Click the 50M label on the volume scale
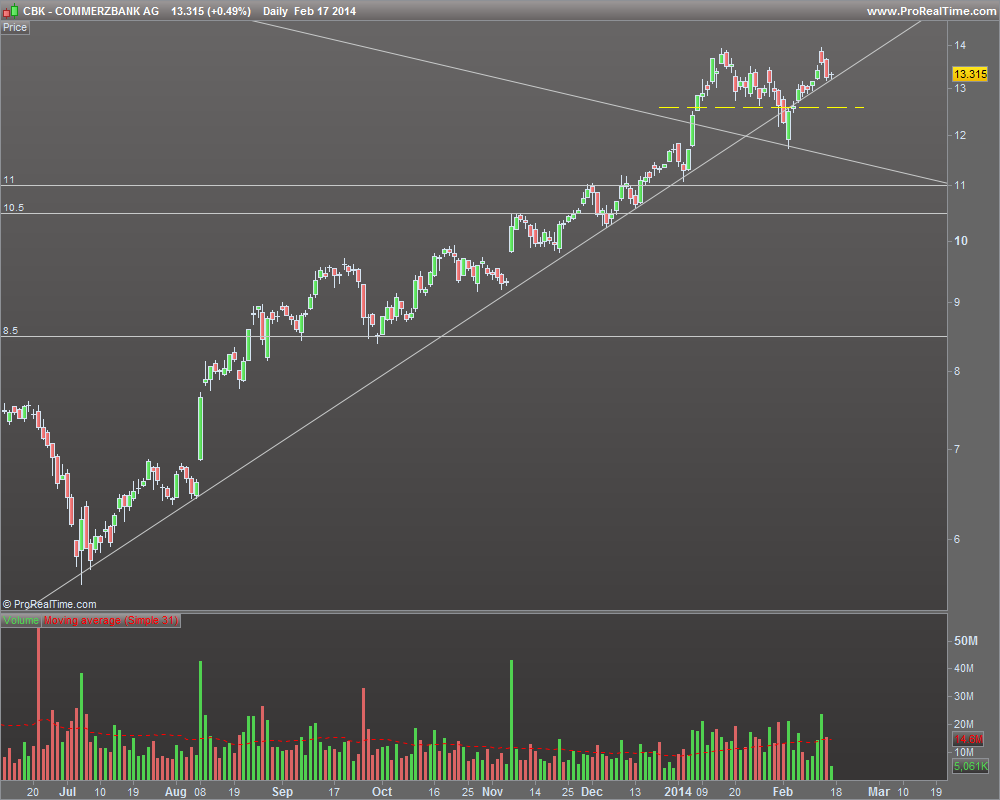The width and height of the screenshot is (1000, 800). coord(966,641)
